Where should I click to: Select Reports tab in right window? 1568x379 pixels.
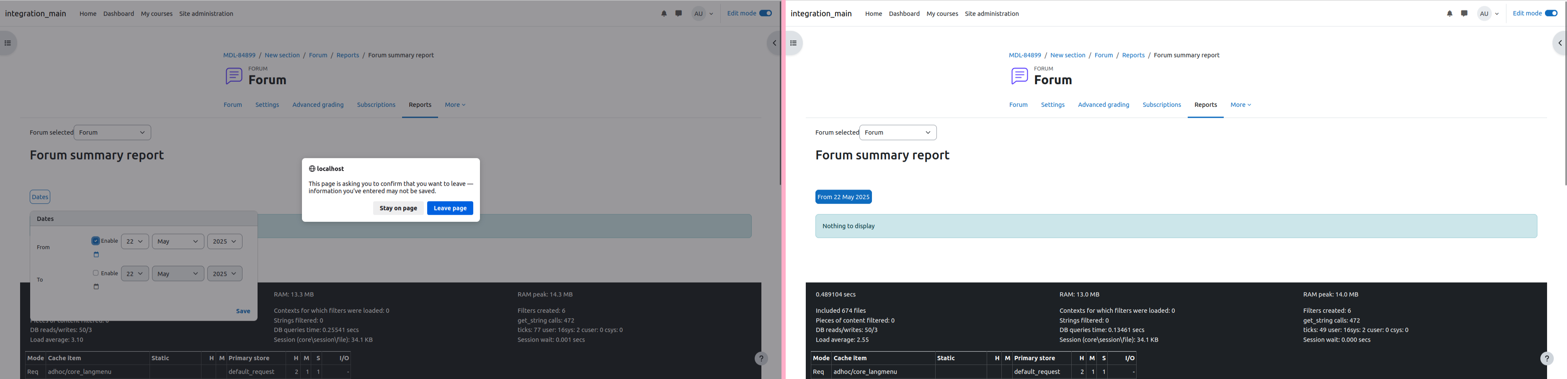[1205, 105]
